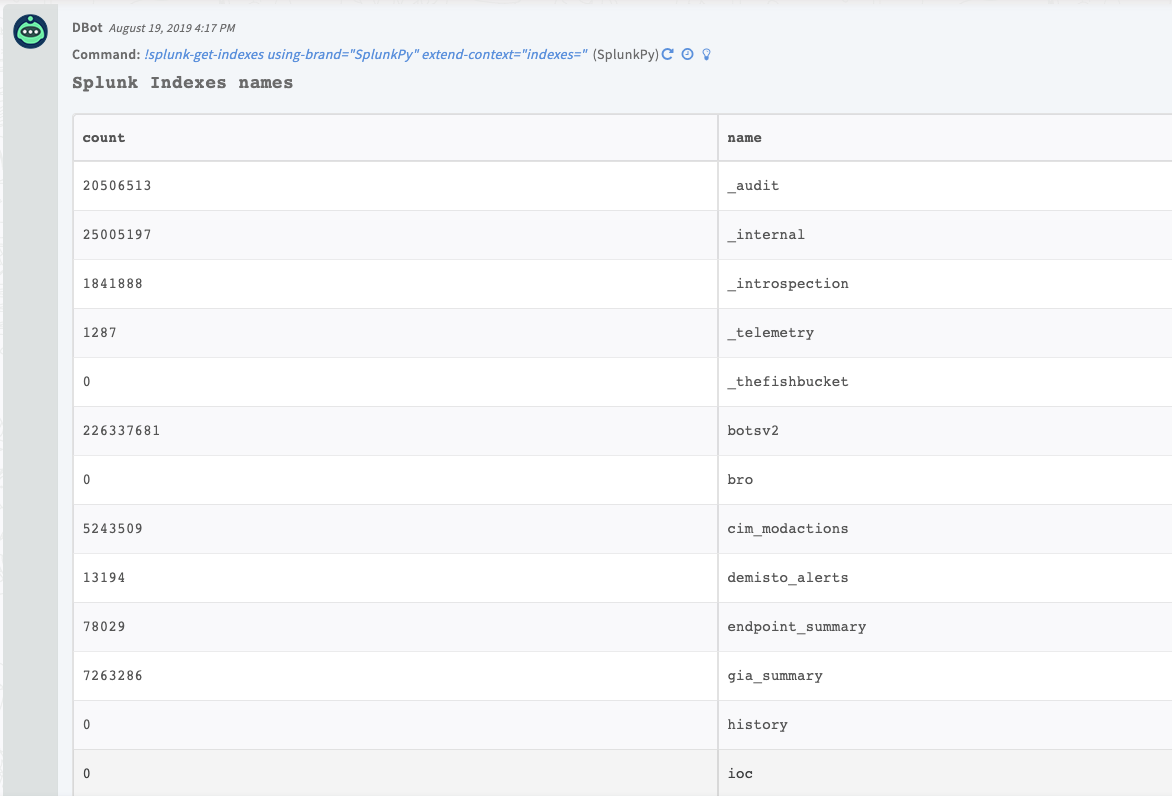Click the Splunk Indexes names heading
The width and height of the screenshot is (1172, 796).
(x=182, y=83)
